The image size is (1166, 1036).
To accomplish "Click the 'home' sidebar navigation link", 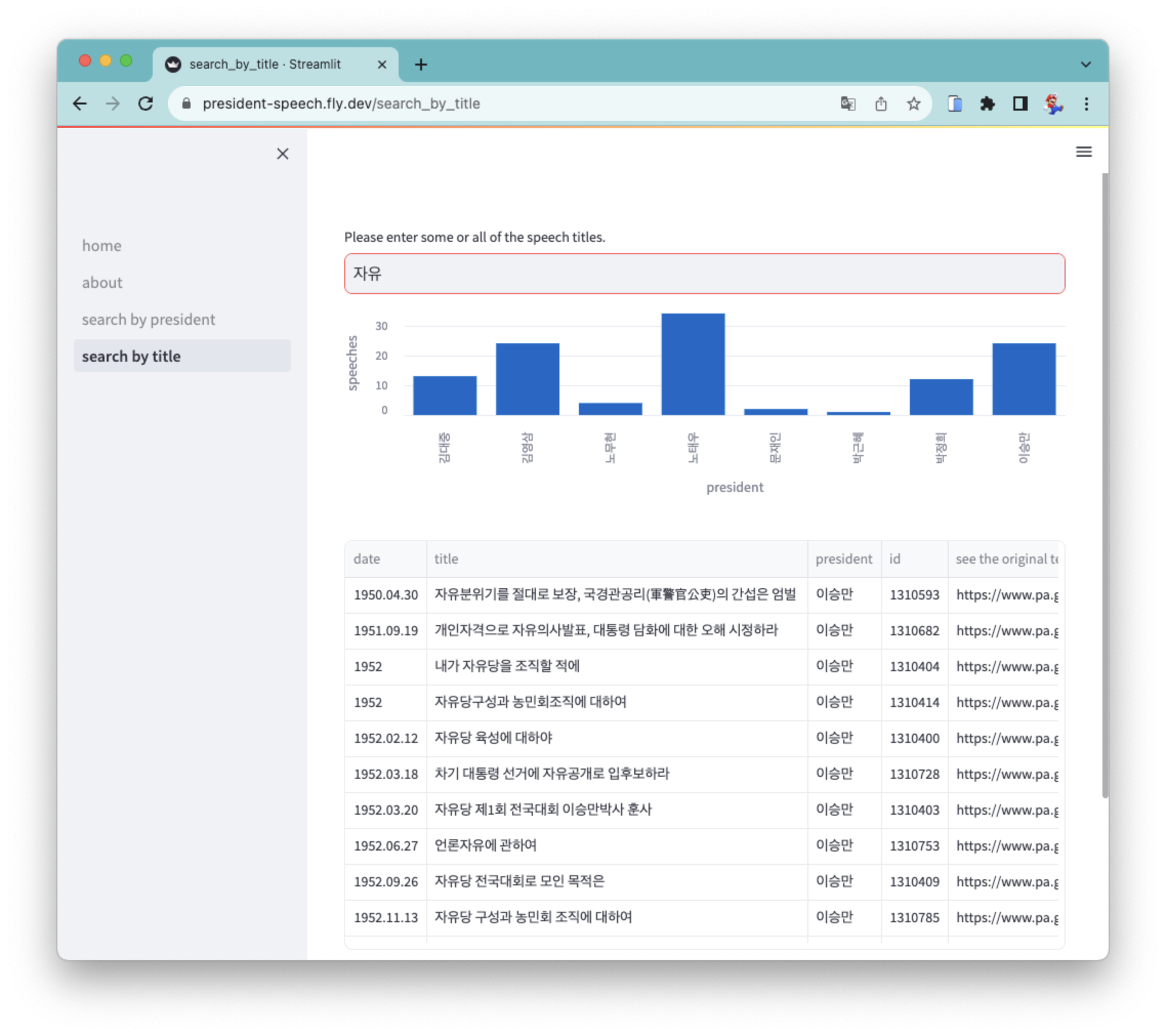I will 102,245.
